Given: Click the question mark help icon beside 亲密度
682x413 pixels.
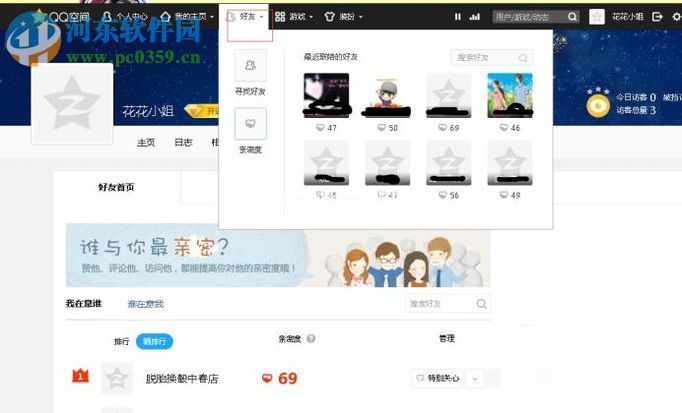Looking at the screenshot, I should pos(311,339).
